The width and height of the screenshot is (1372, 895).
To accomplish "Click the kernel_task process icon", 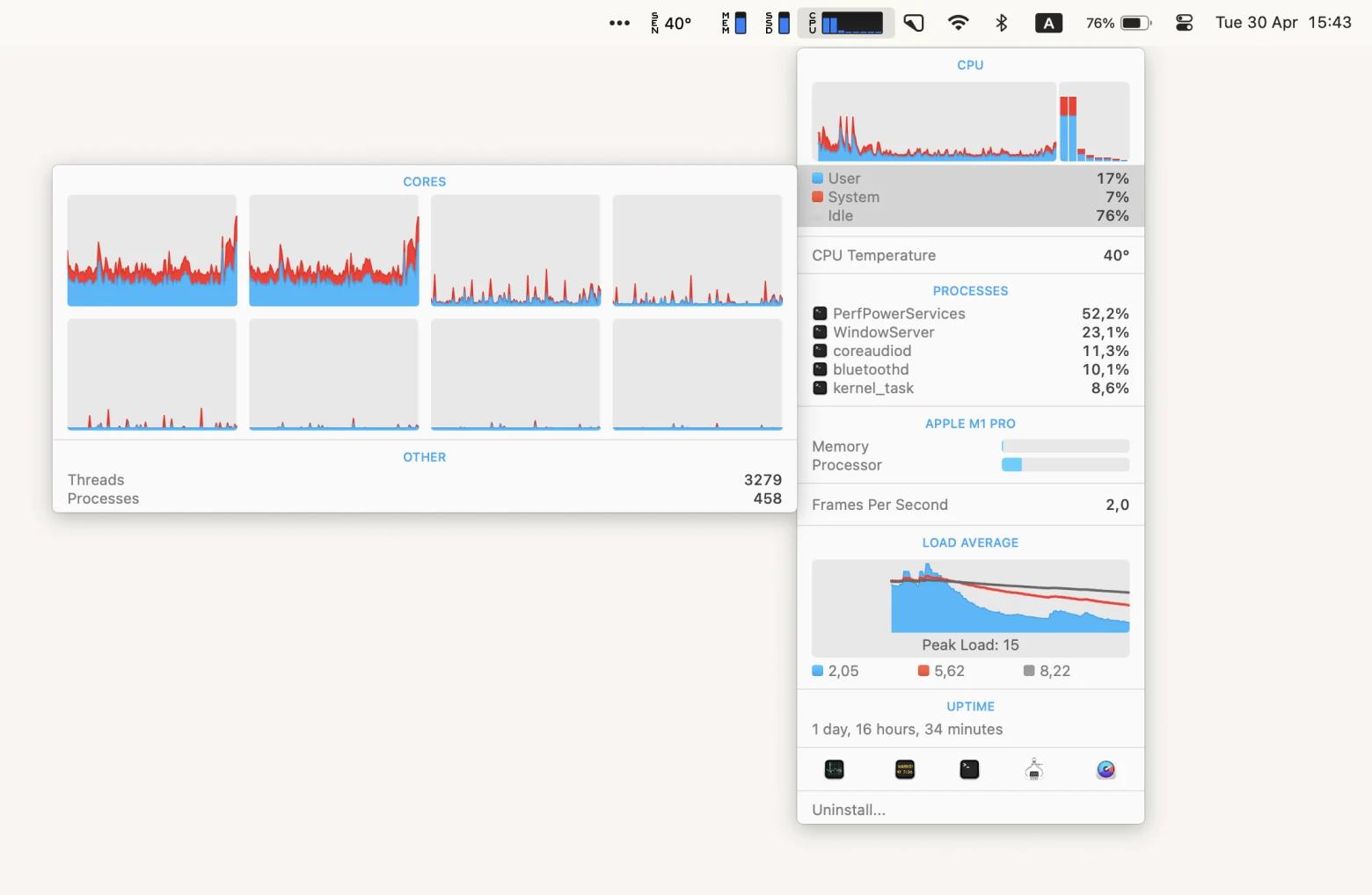I will click(820, 388).
